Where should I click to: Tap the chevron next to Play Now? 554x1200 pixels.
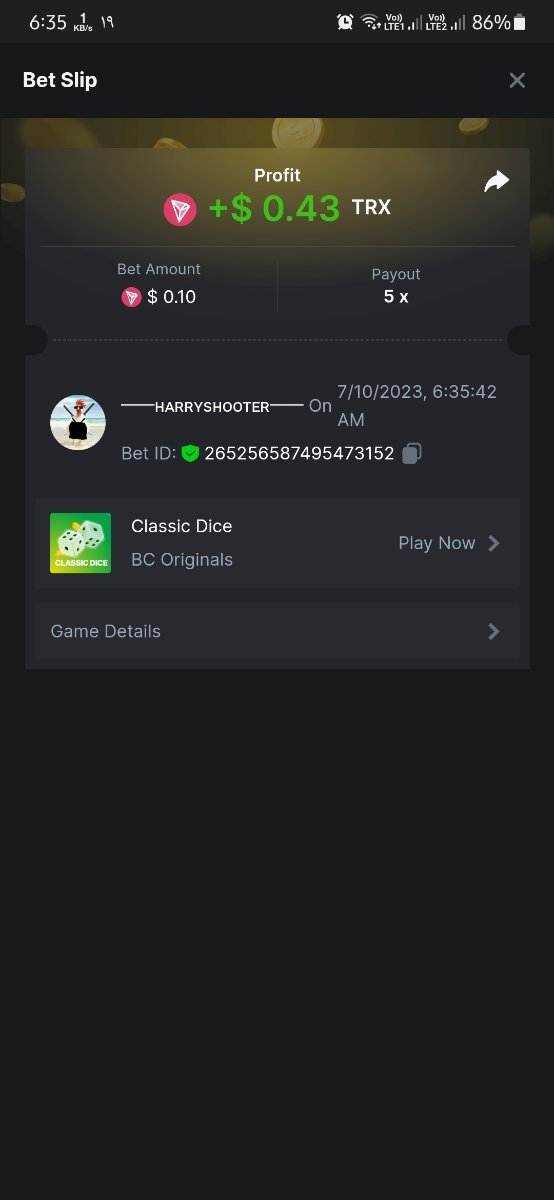click(x=493, y=543)
